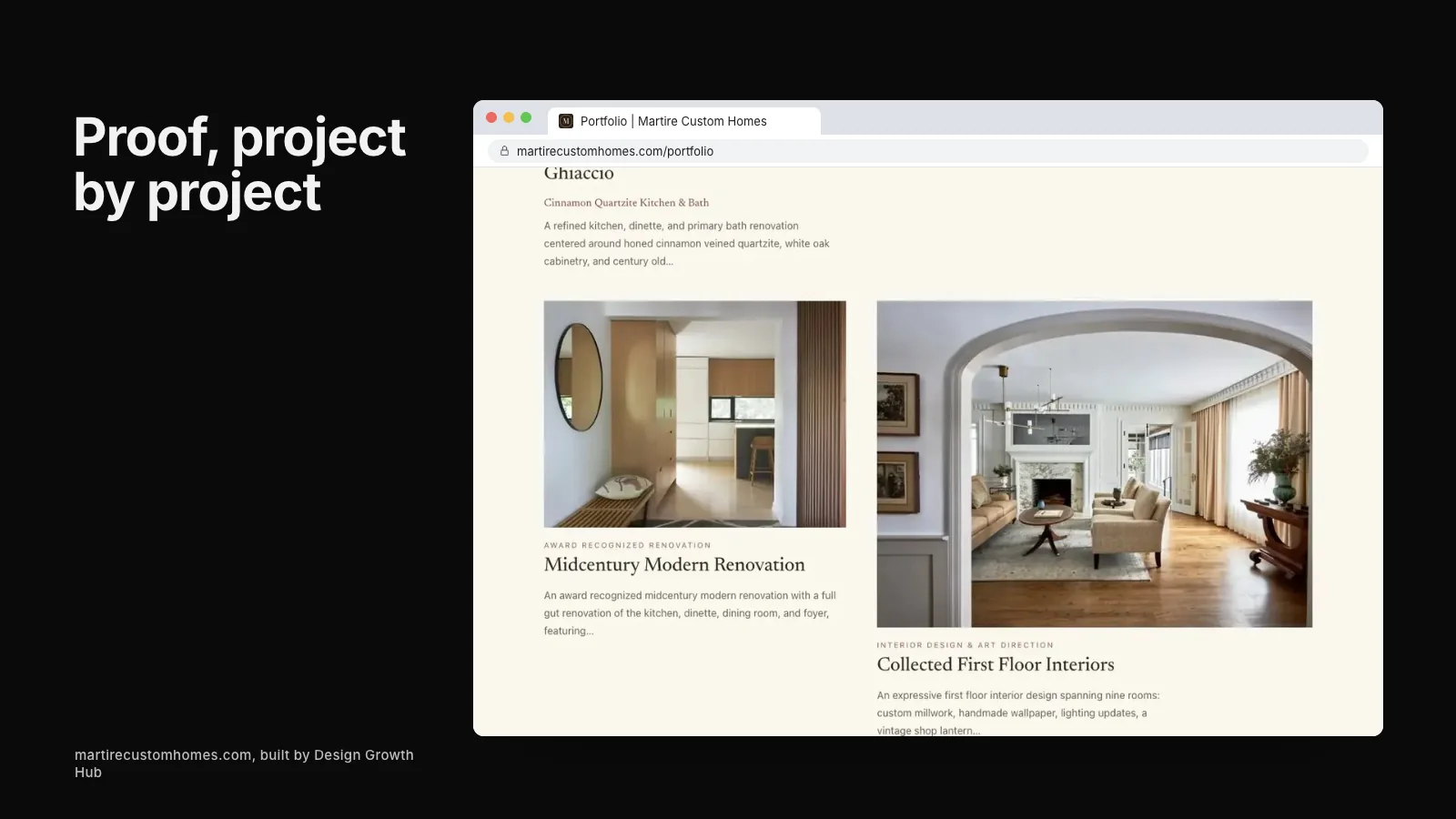Screen dimensions: 1456x819
Task: Minimize the browser window with yellow button
Action: coord(509,117)
